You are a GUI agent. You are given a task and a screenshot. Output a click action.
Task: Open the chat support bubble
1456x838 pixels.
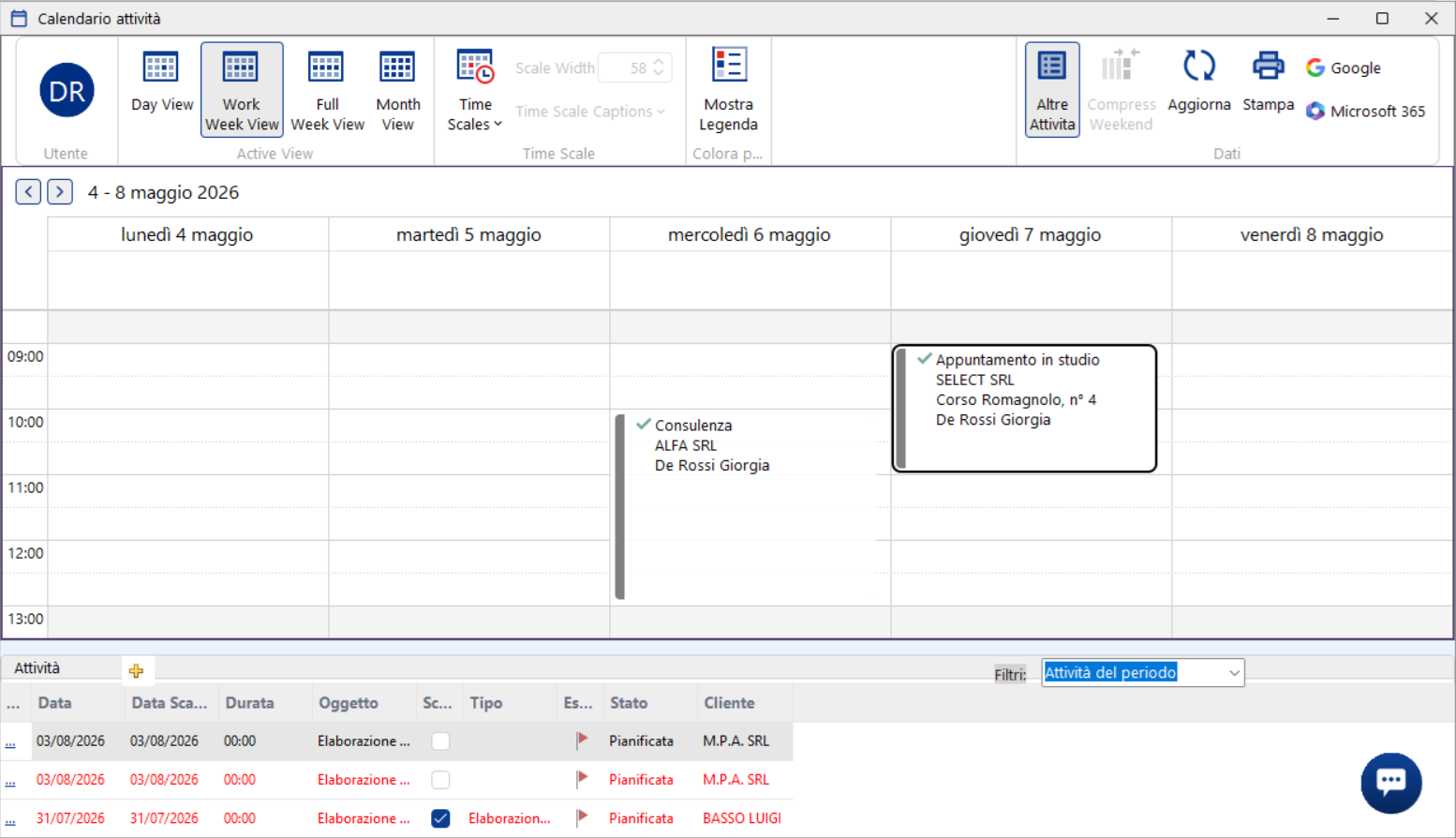coord(1390,783)
